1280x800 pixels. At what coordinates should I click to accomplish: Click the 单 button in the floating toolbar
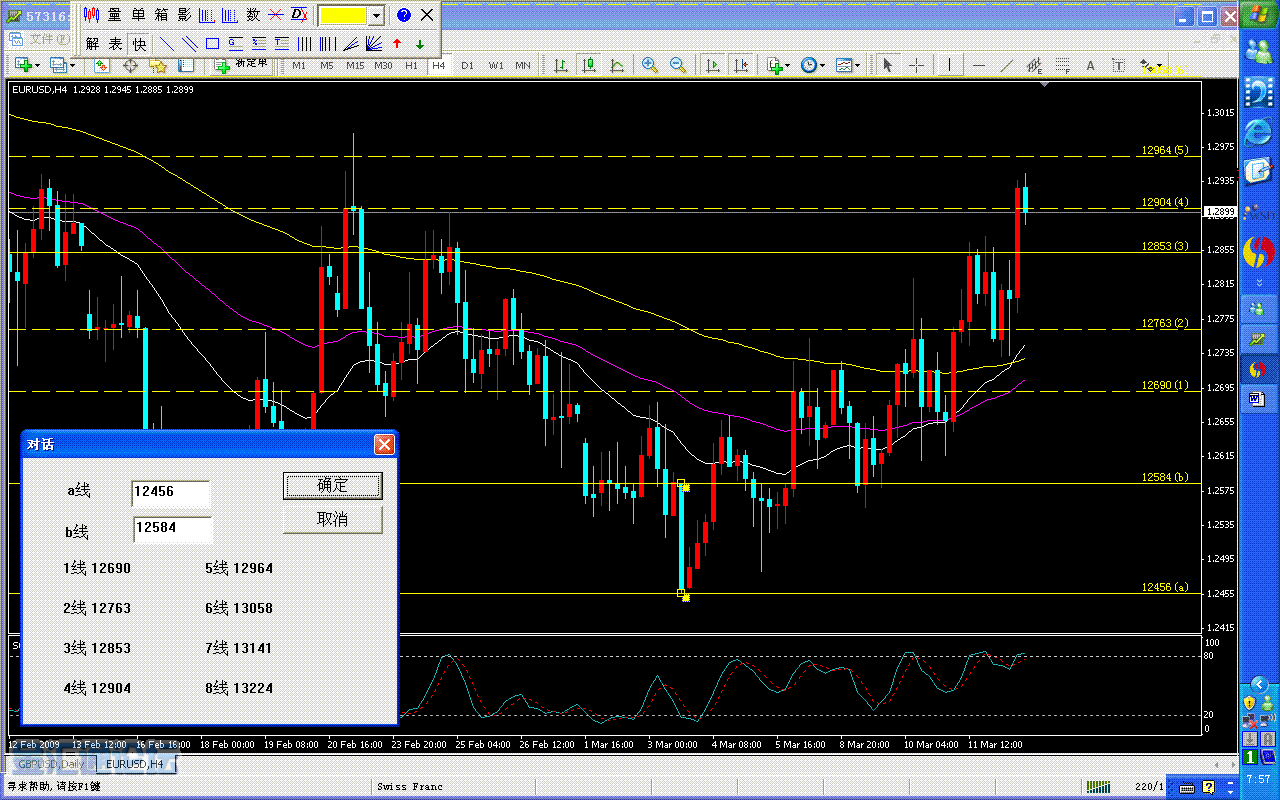coord(138,15)
